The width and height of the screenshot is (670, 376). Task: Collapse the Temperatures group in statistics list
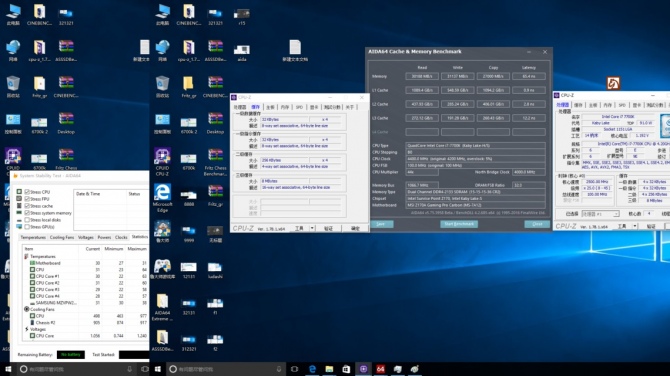26,256
